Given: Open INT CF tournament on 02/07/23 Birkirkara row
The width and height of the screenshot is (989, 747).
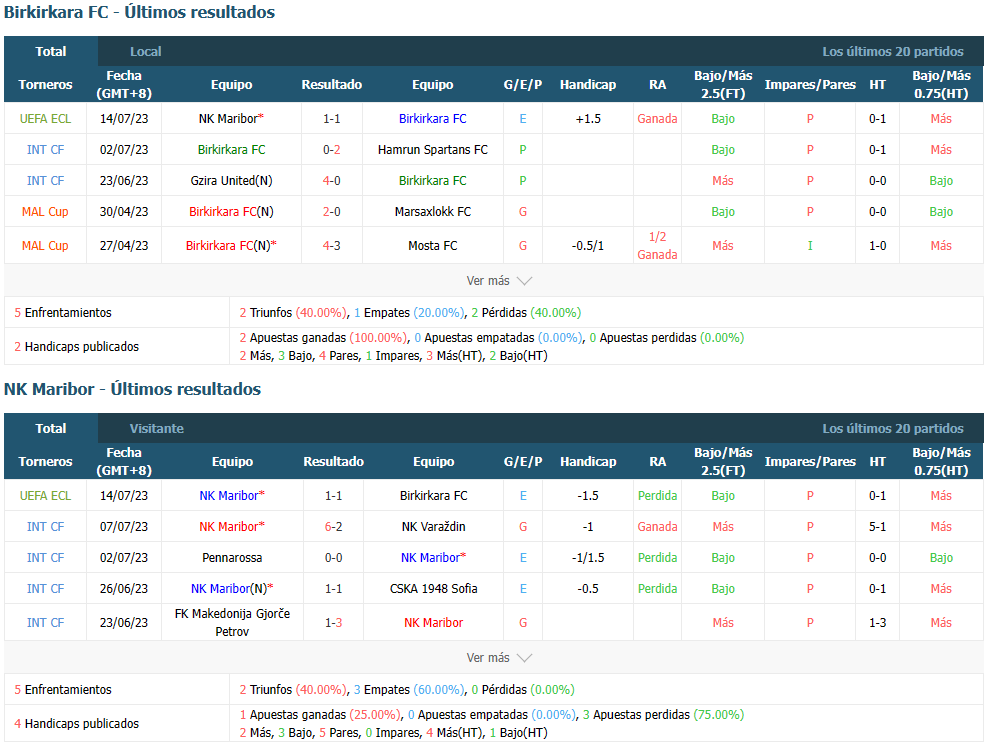Looking at the screenshot, I should point(45,150).
